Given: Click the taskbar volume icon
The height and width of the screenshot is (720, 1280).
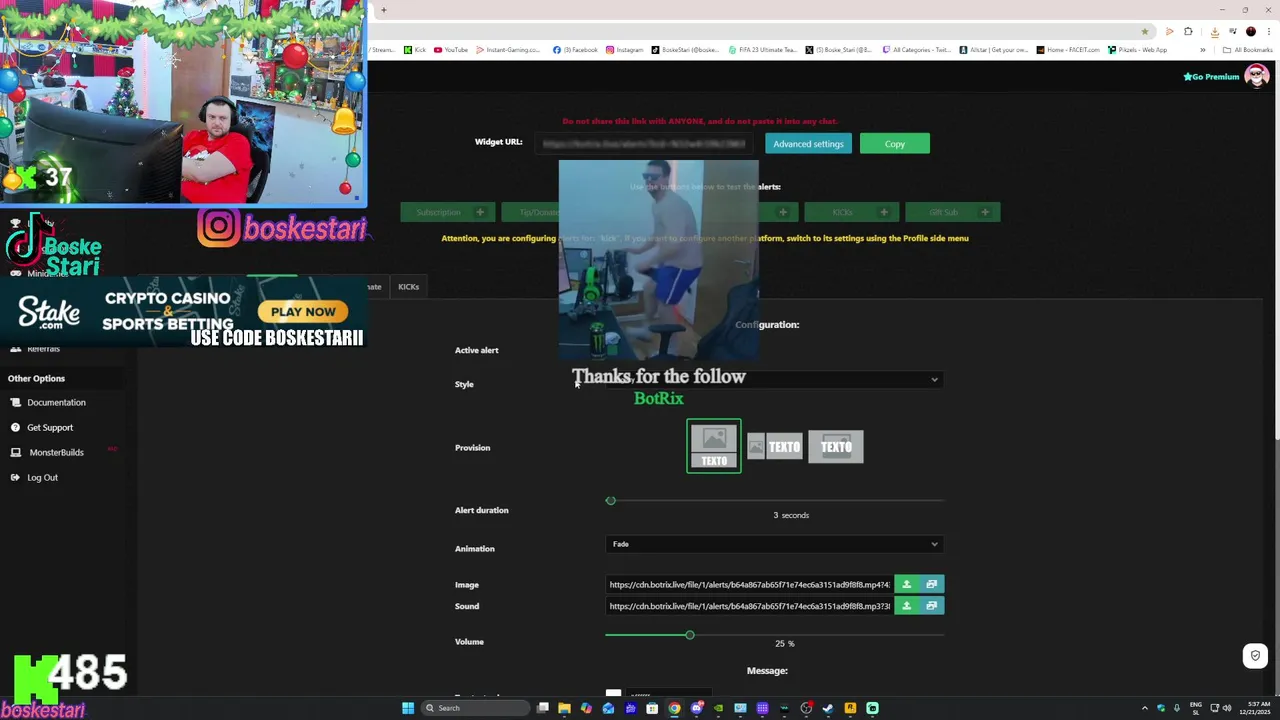Looking at the screenshot, I should pyautogui.click(x=1226, y=708).
